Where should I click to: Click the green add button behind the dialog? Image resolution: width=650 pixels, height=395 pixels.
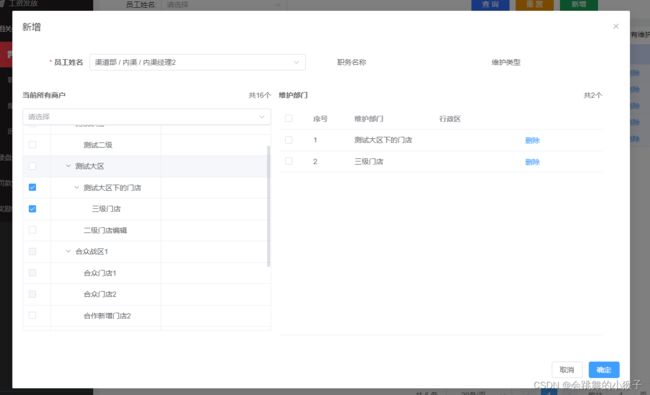point(579,5)
